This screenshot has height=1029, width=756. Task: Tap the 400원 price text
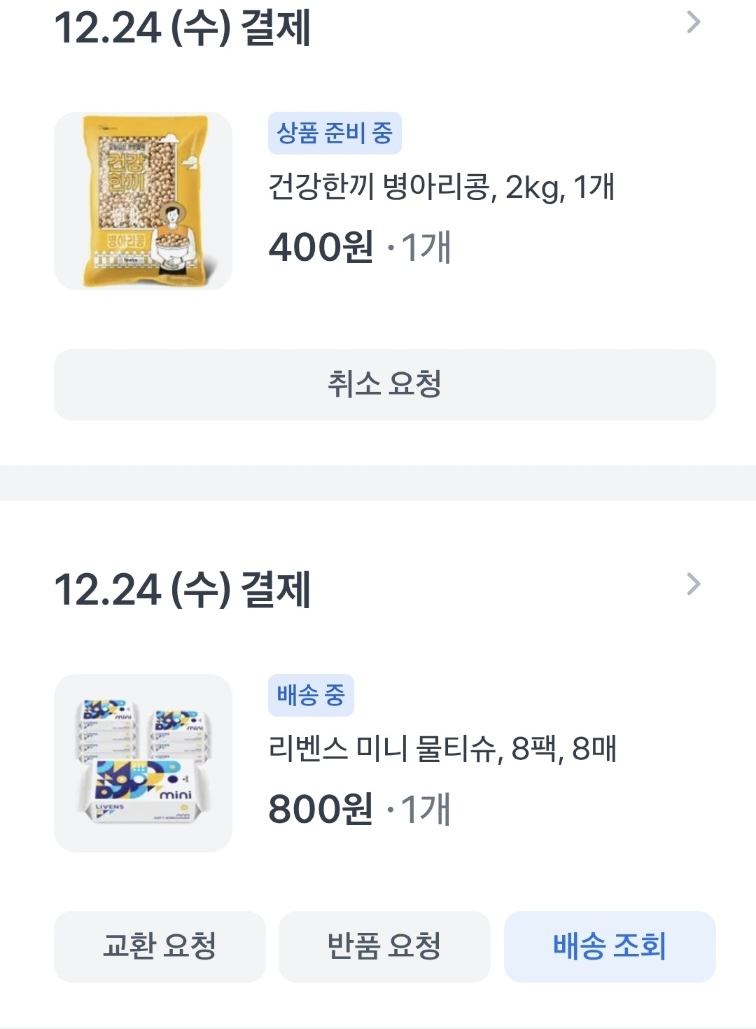(320, 247)
